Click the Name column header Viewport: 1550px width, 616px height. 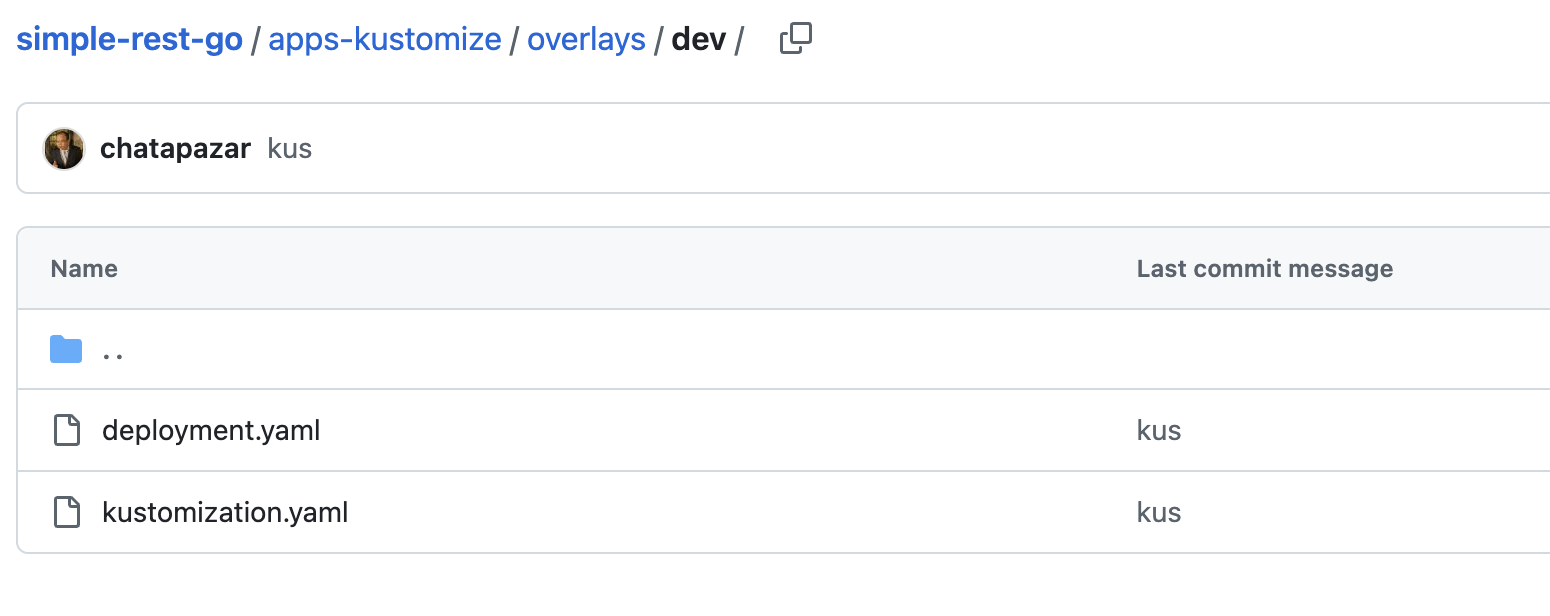(x=84, y=269)
